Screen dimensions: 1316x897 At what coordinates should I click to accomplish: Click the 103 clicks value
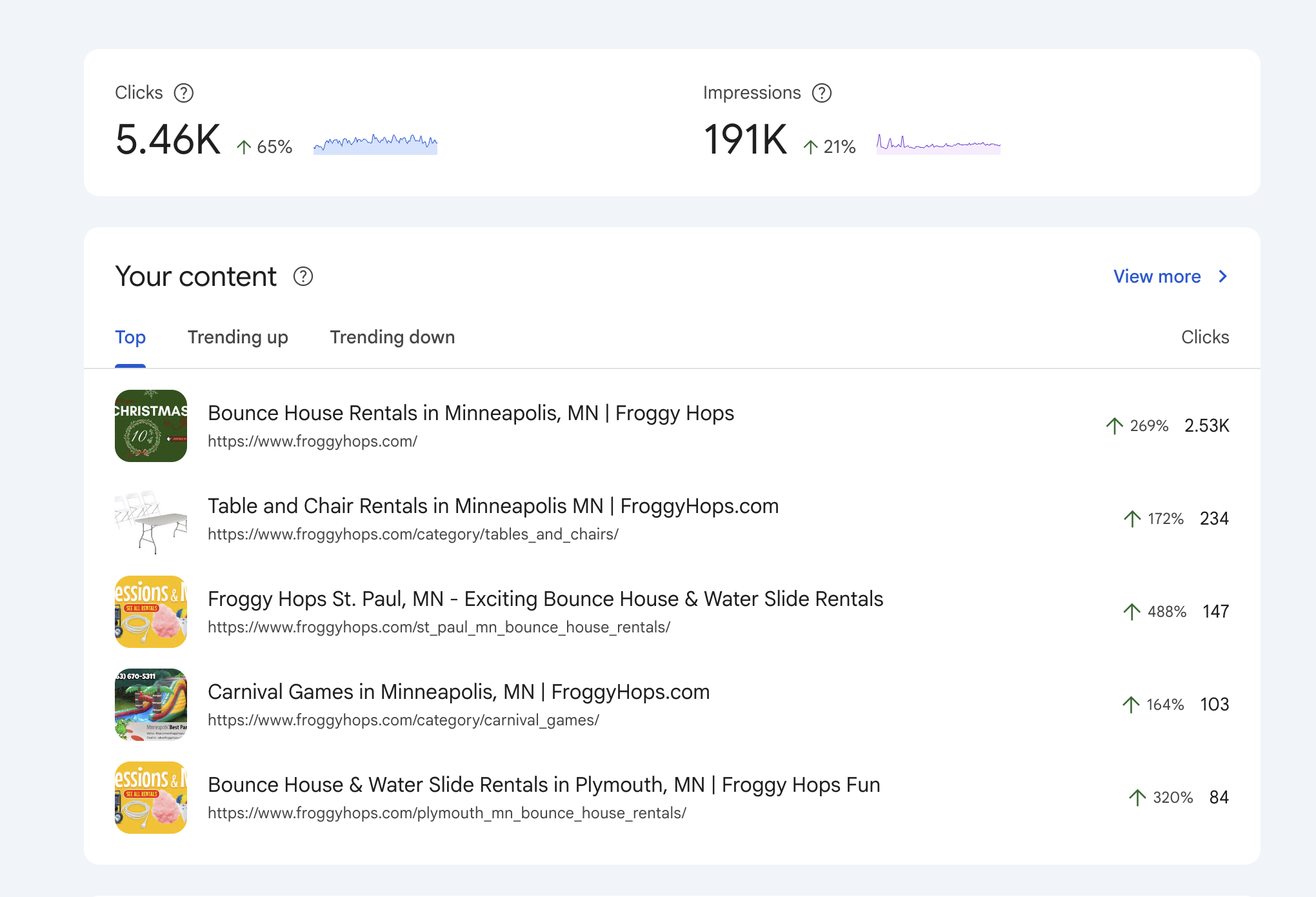pos(1215,705)
